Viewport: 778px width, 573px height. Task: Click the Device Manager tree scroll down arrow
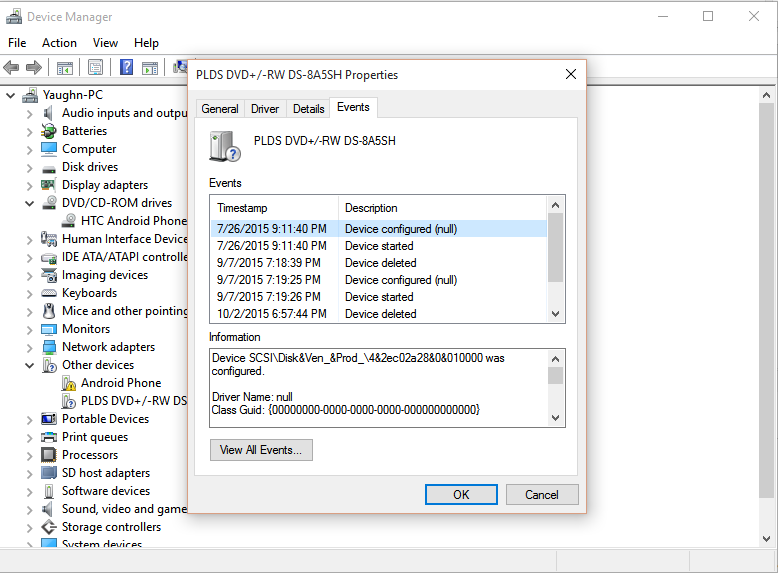pos(766,538)
